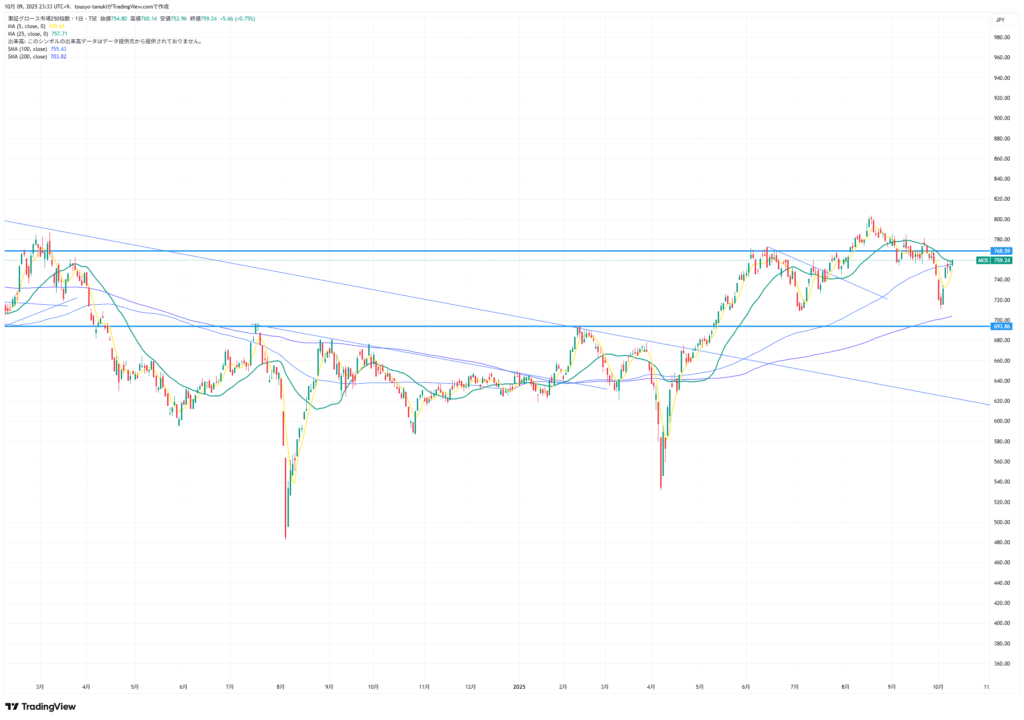The height and width of the screenshot is (720, 1024).
Task: Click the JPY currency label
Action: coord(998,18)
